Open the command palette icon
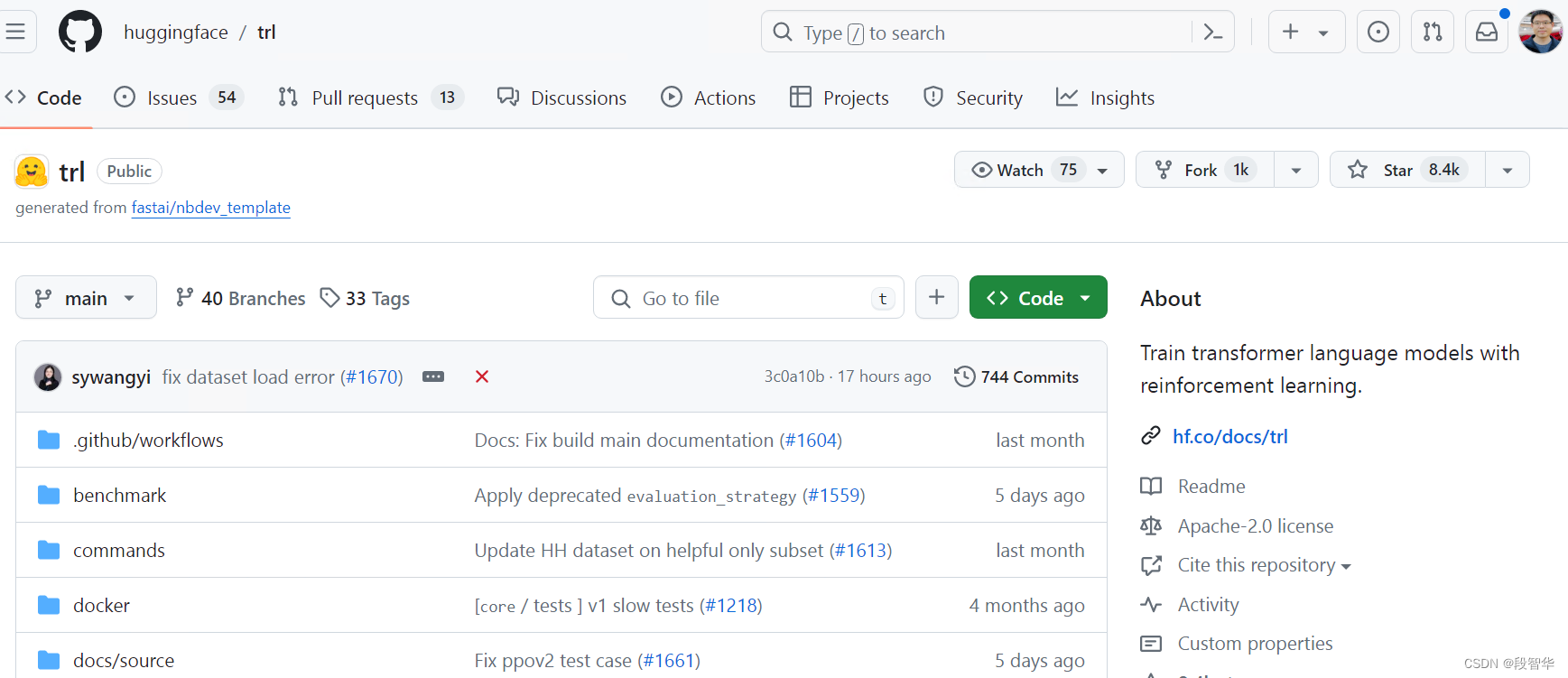This screenshot has height=678, width=1568. pyautogui.click(x=1213, y=33)
